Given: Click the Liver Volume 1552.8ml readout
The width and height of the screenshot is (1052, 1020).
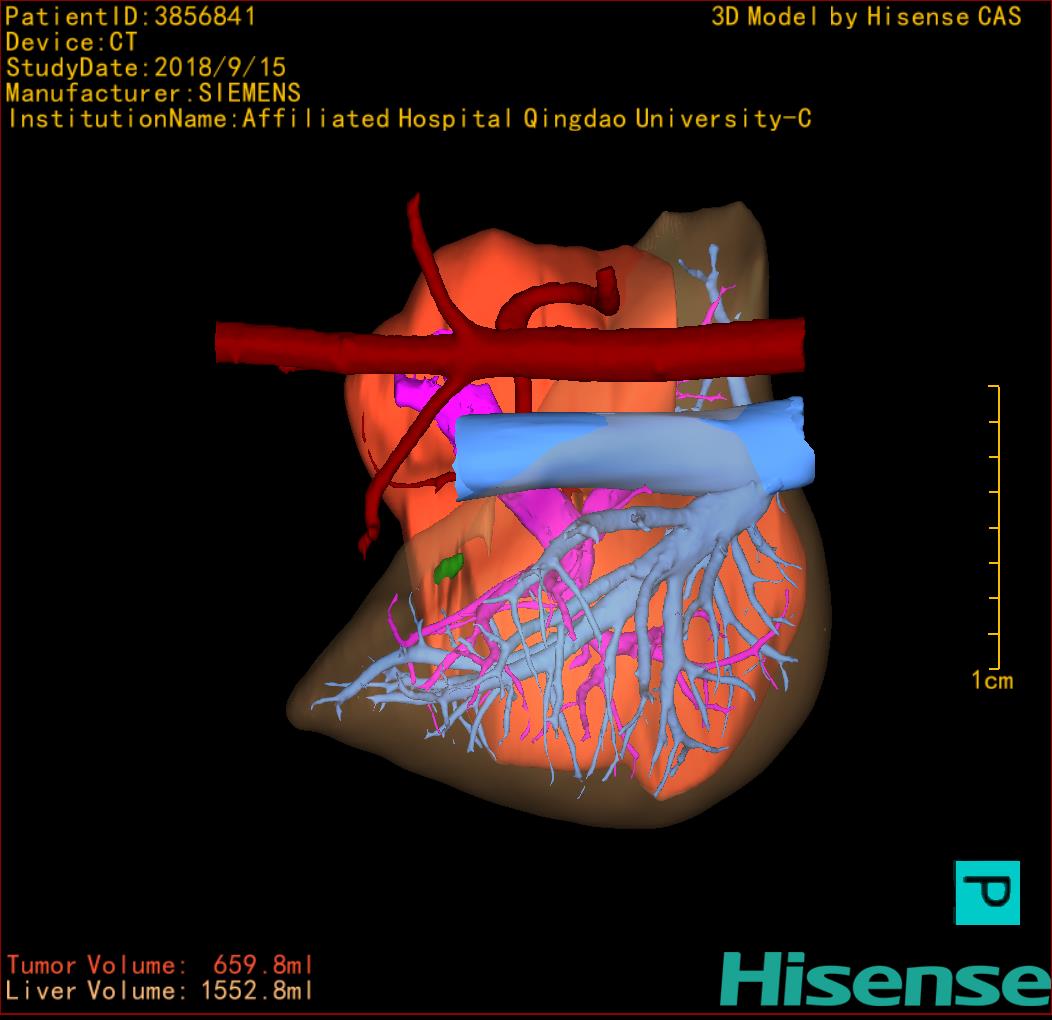Looking at the screenshot, I should click(160, 990).
